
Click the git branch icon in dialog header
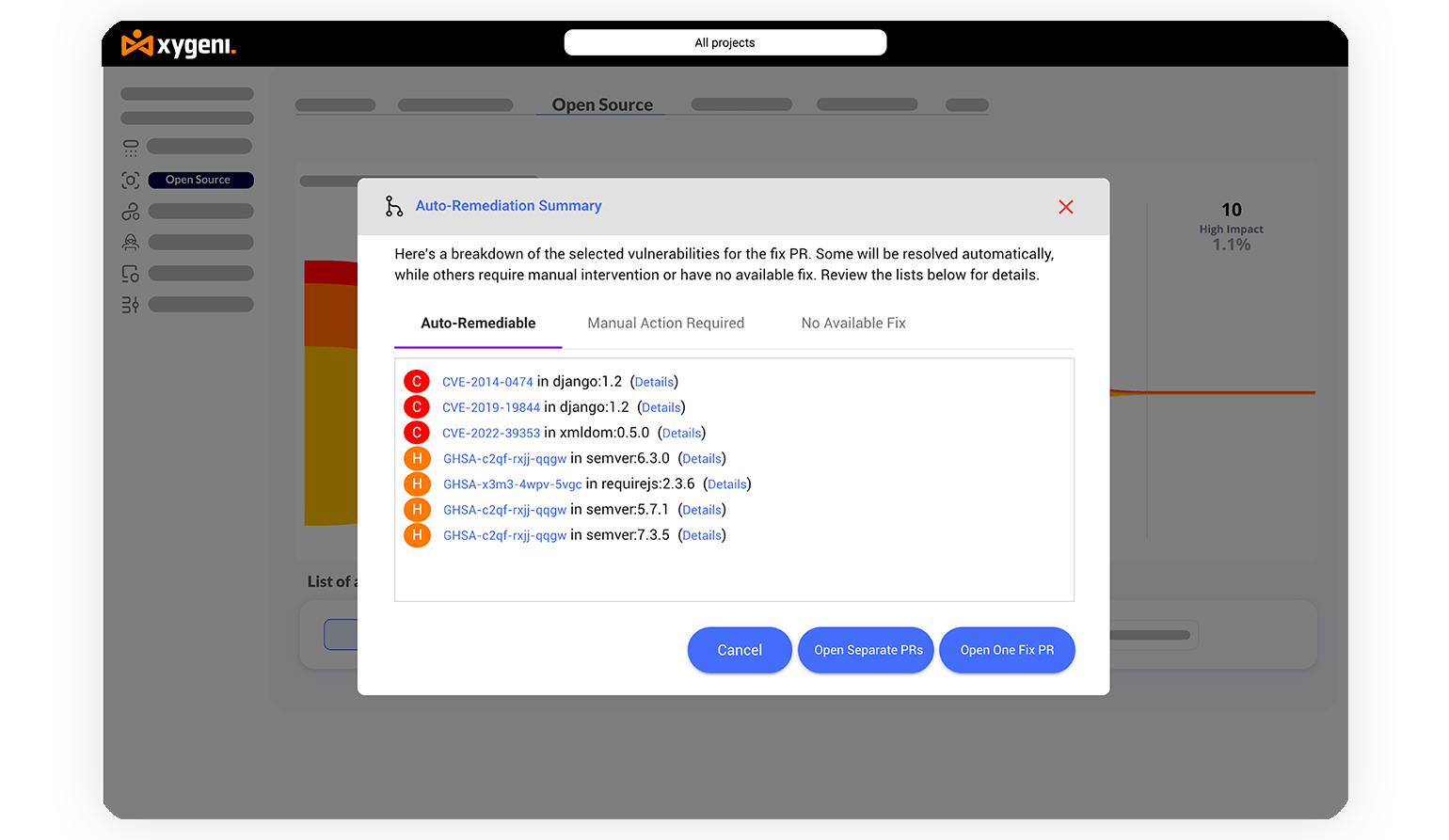(x=393, y=206)
